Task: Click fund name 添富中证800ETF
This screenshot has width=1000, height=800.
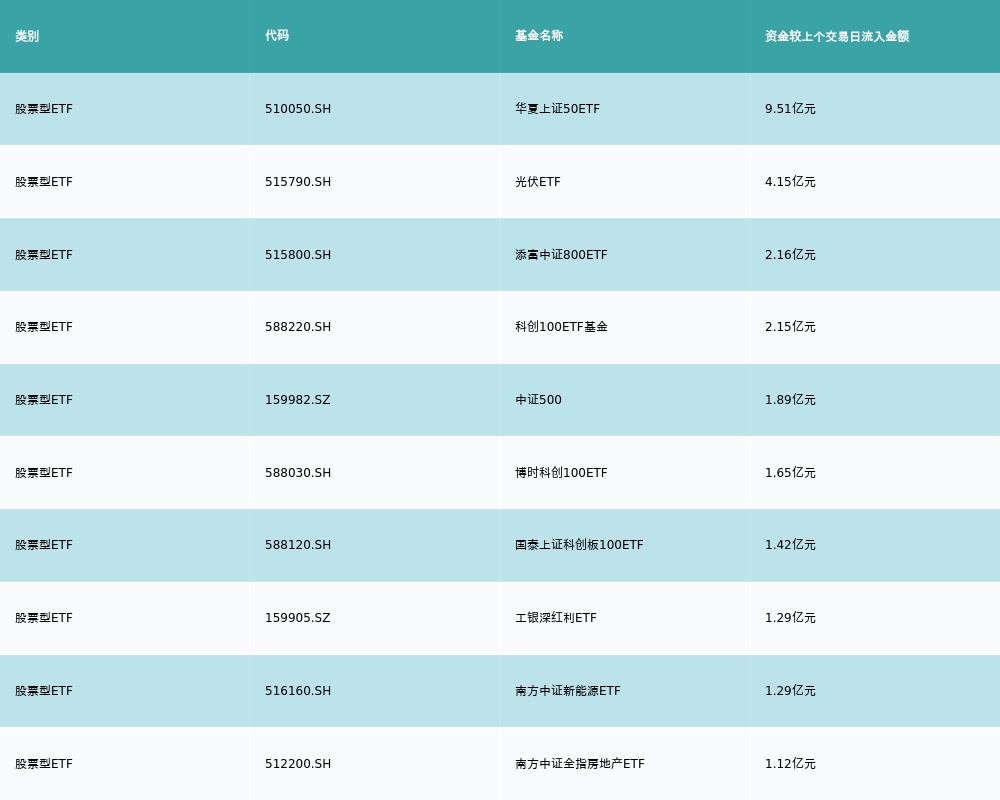Action: tap(561, 255)
